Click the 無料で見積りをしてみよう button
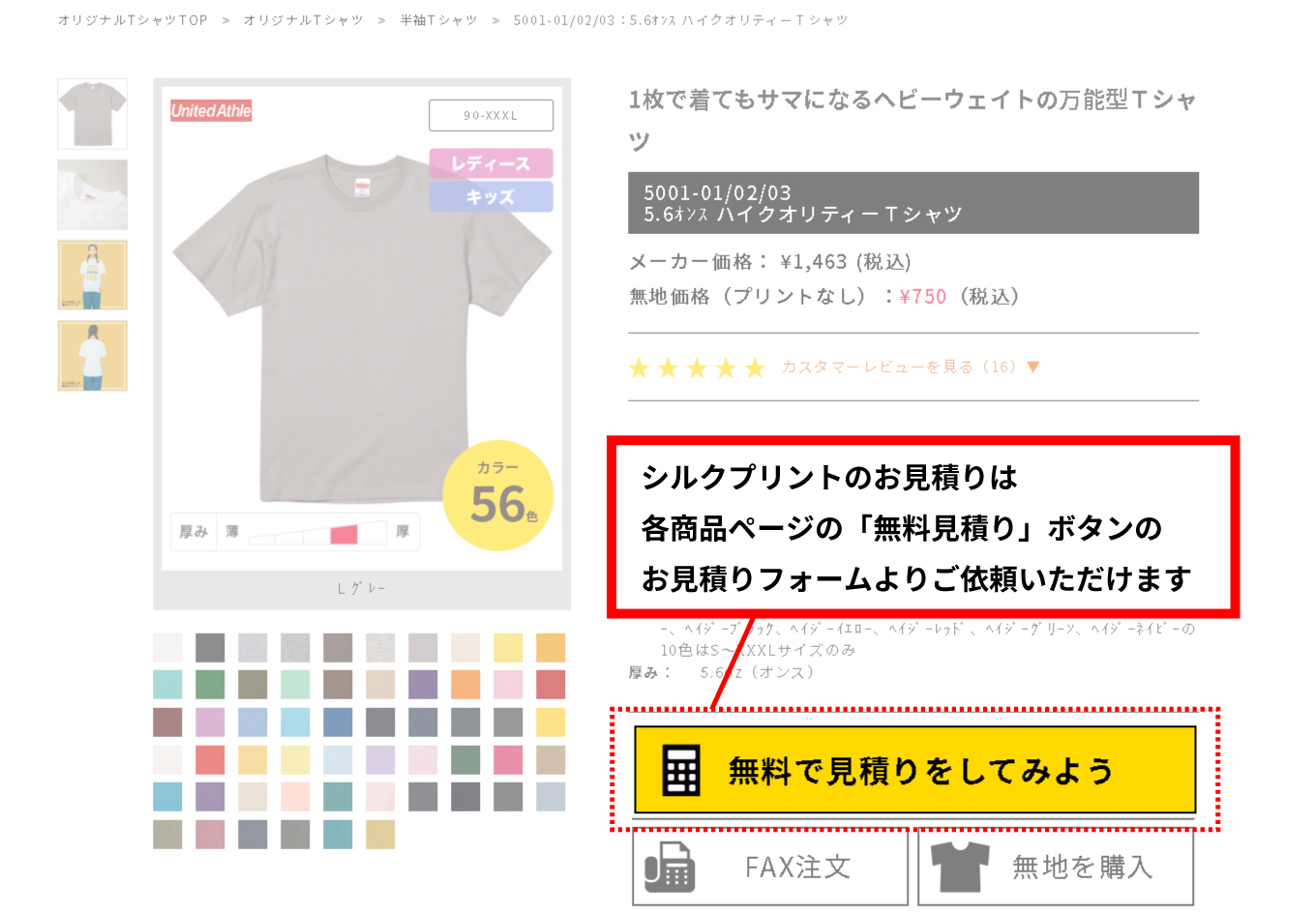Image resolution: width=1316 pixels, height=914 pixels. click(x=915, y=770)
